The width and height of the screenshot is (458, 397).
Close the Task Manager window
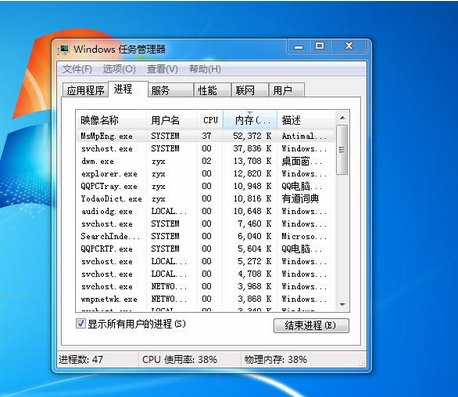(349, 46)
